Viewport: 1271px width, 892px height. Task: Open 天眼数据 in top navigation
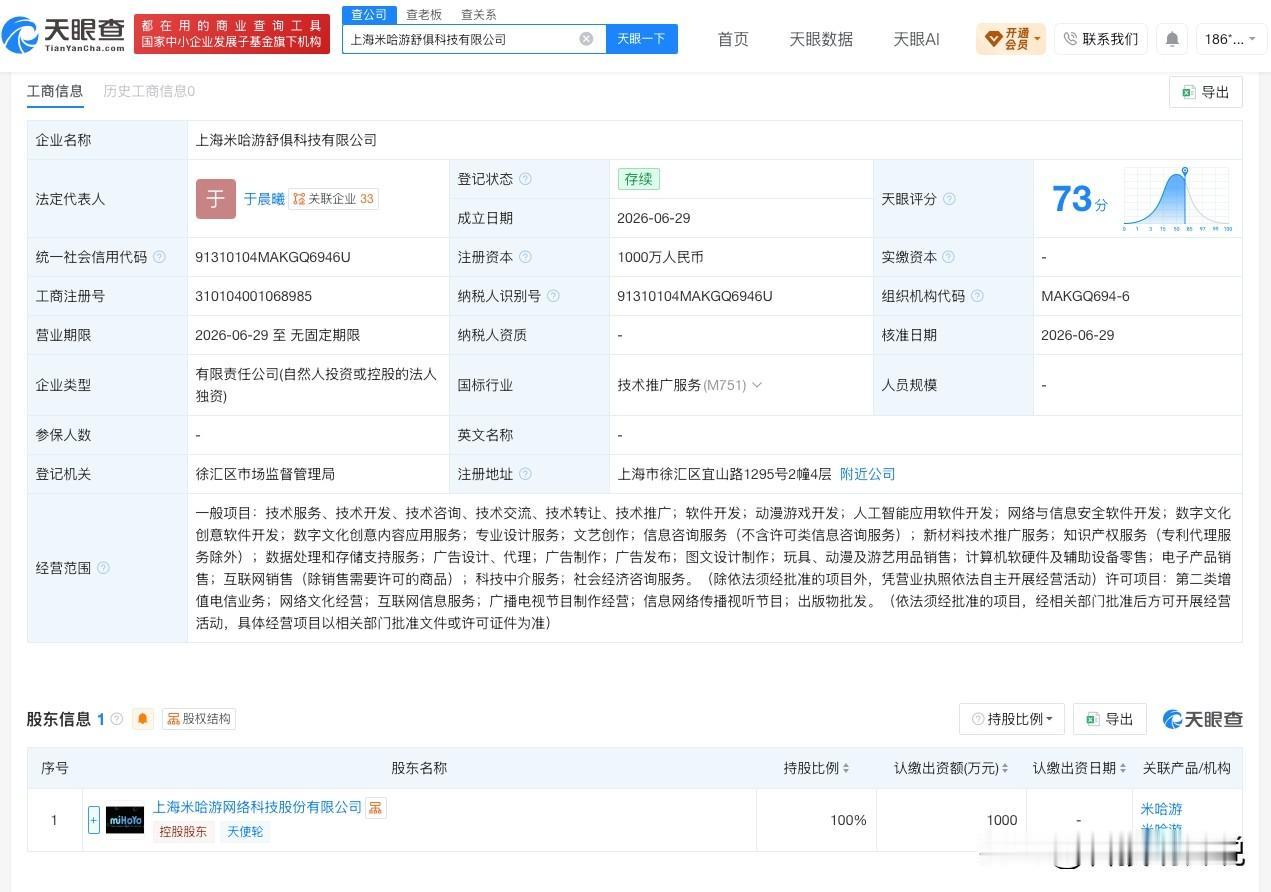click(821, 39)
